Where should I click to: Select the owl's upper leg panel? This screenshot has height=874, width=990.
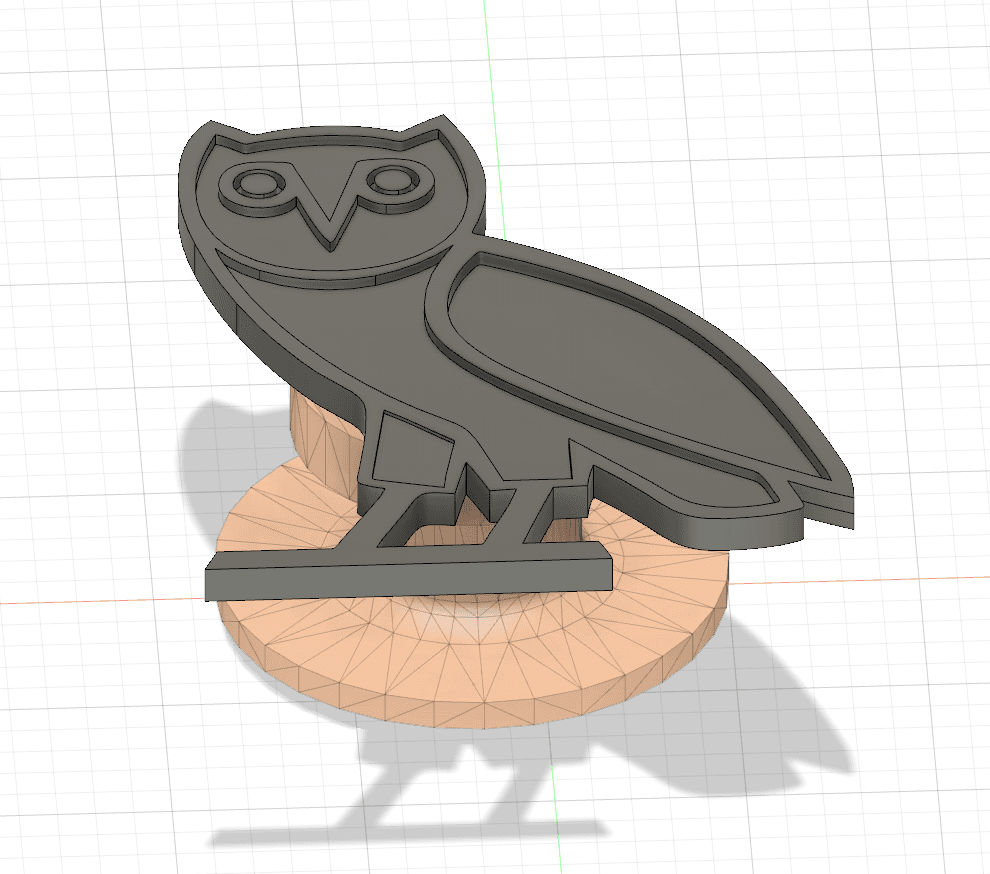pos(408,450)
